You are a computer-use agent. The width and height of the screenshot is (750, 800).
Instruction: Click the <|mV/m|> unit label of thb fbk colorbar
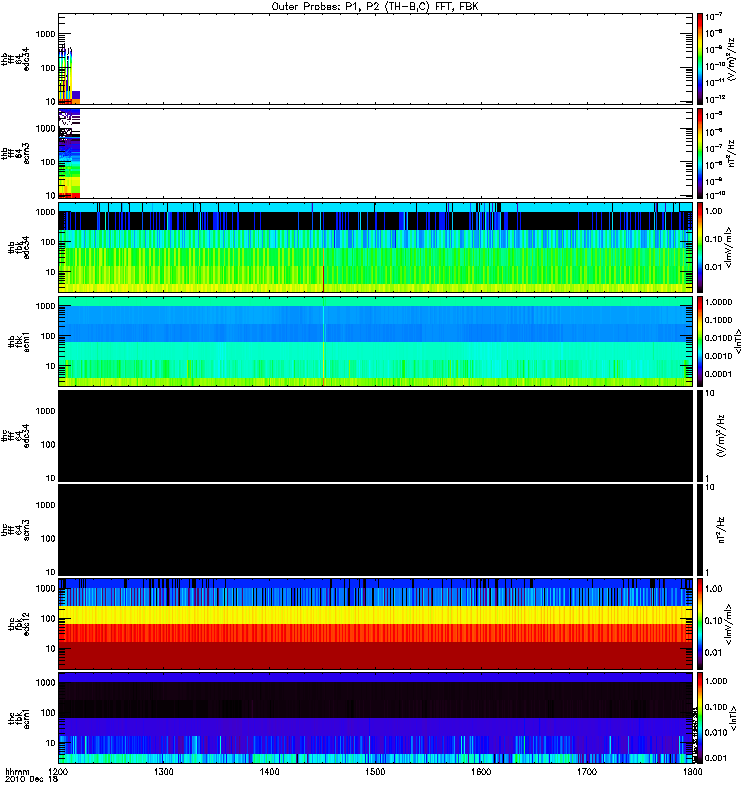[728, 247]
